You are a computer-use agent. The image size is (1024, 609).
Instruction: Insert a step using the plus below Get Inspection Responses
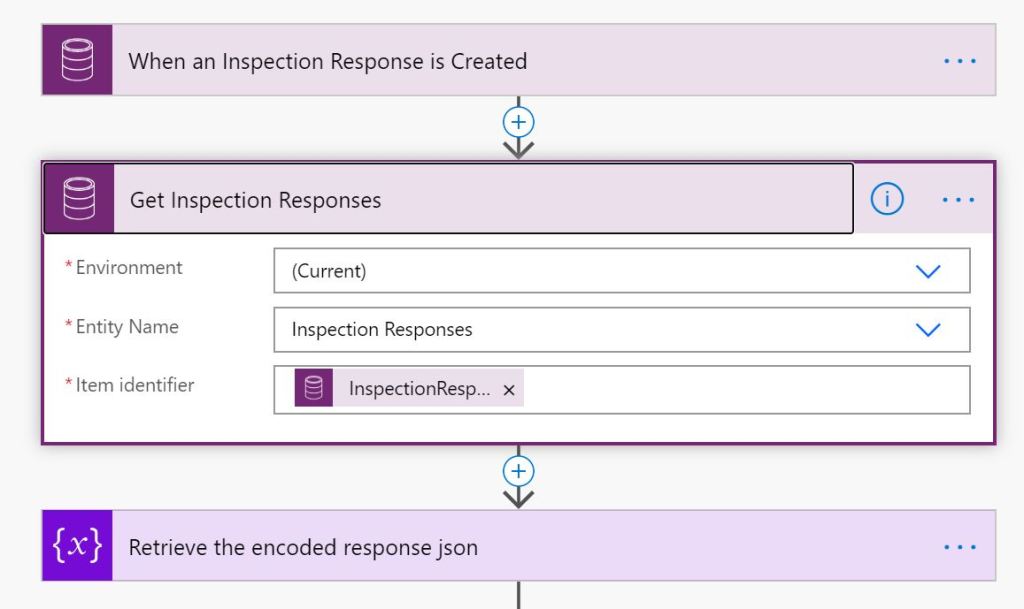(x=518, y=470)
